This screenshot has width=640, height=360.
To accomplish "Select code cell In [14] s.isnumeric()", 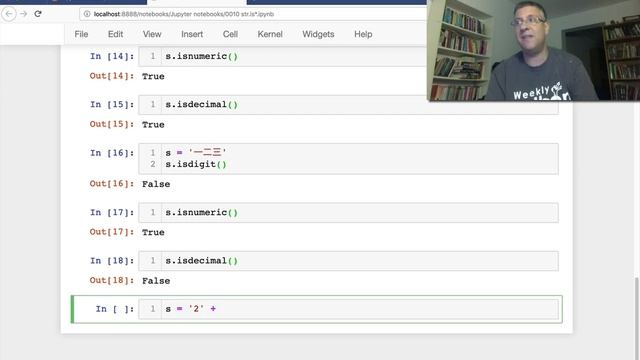I will (x=282, y=56).
